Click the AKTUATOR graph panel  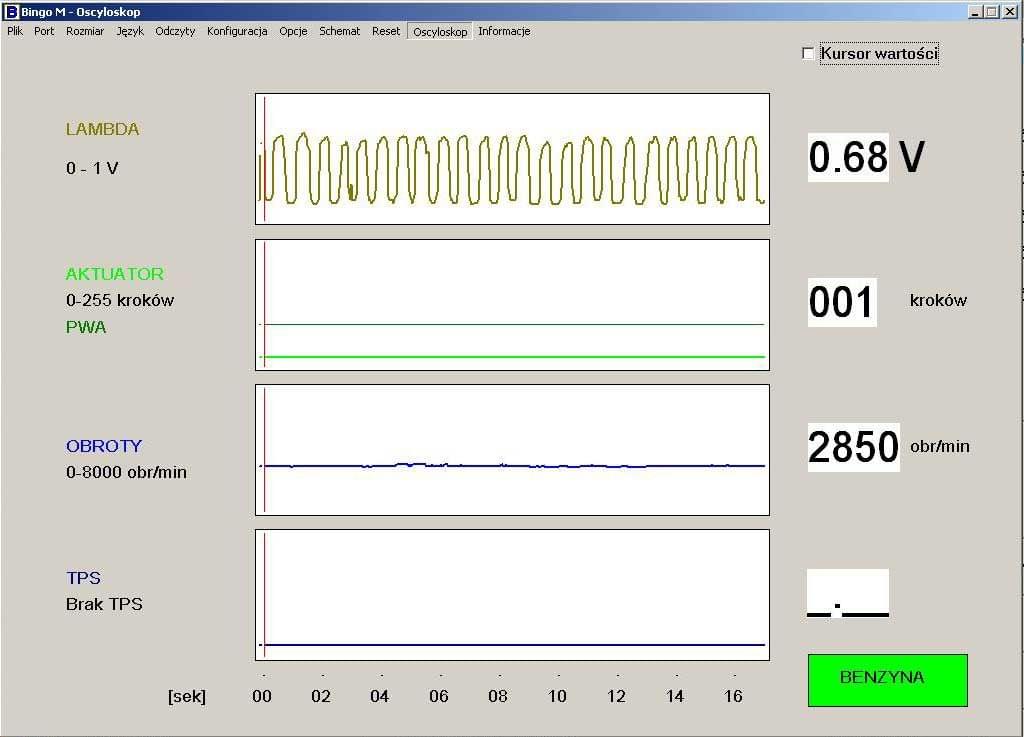[x=512, y=304]
